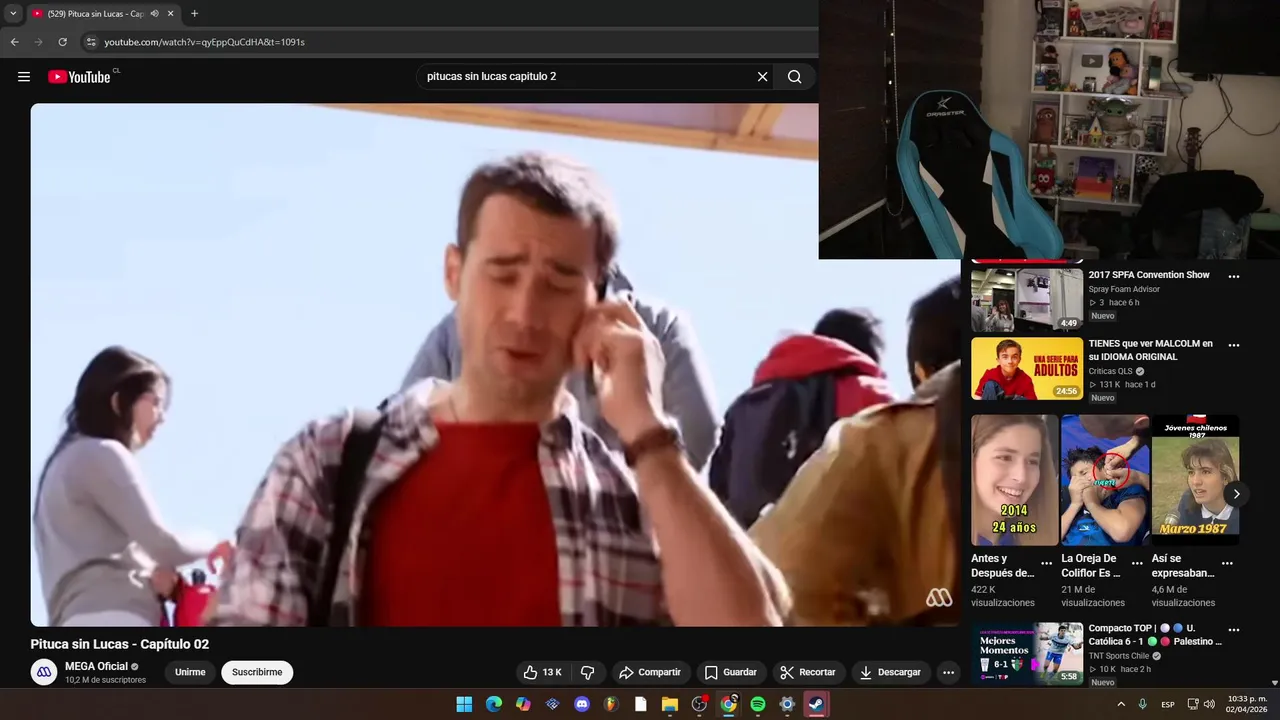Like the video (13 K)
This screenshot has width=1280, height=720.
(x=542, y=672)
